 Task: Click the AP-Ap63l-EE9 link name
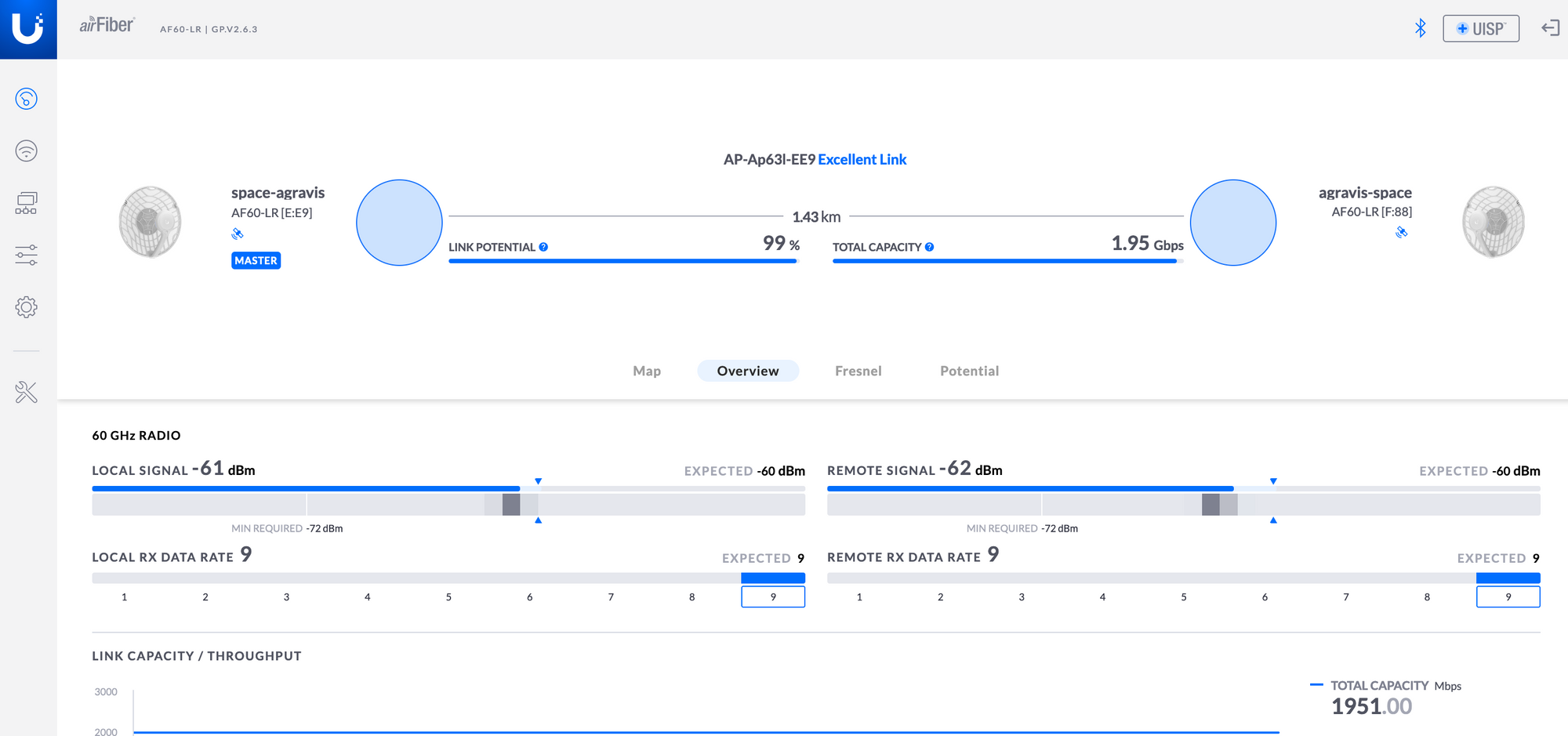click(769, 159)
